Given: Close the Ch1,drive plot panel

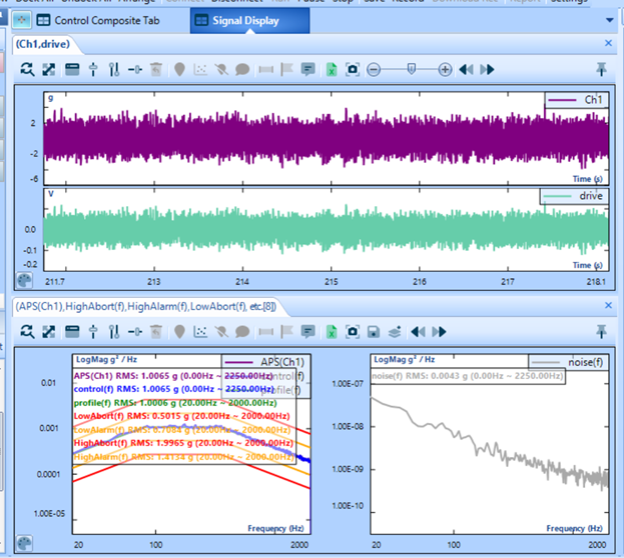Looking at the screenshot, I should click(x=609, y=44).
